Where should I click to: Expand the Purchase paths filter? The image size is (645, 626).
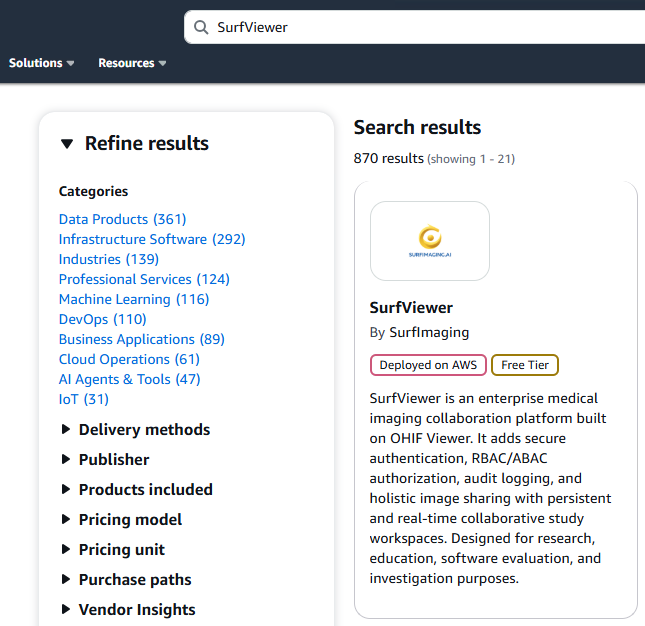click(x=126, y=580)
